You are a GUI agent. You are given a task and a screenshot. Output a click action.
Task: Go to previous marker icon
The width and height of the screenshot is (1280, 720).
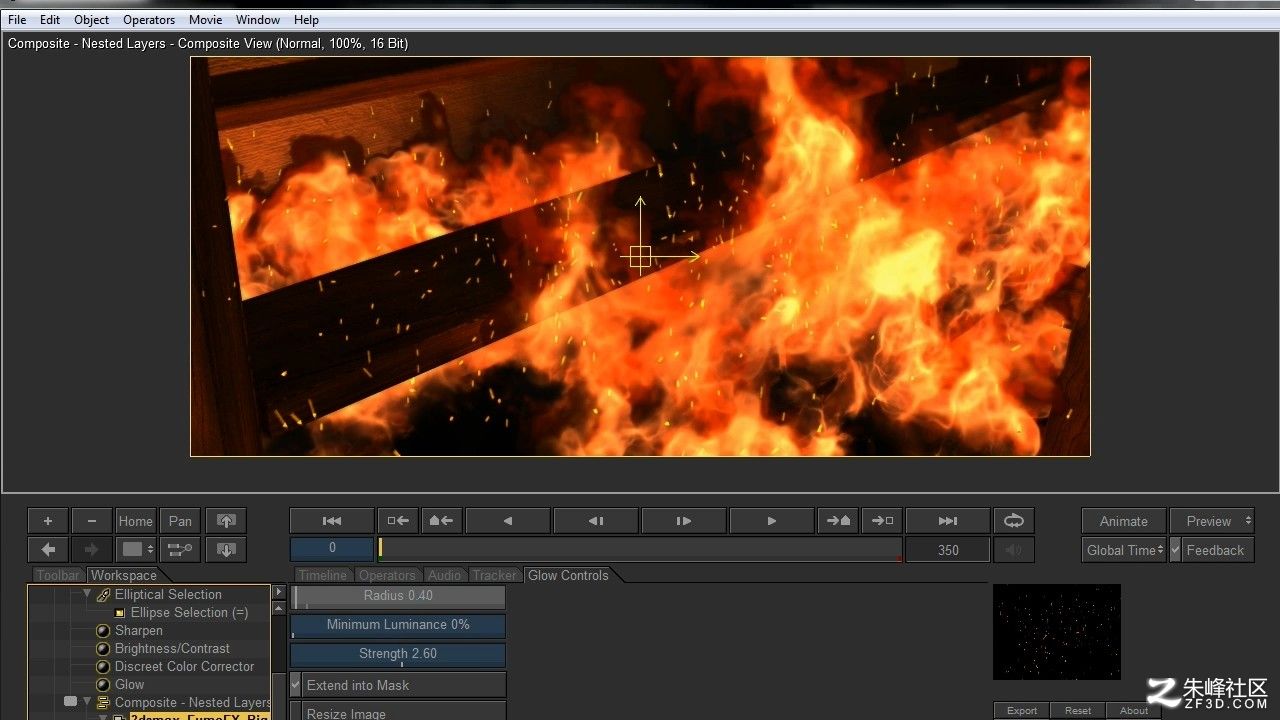[398, 521]
